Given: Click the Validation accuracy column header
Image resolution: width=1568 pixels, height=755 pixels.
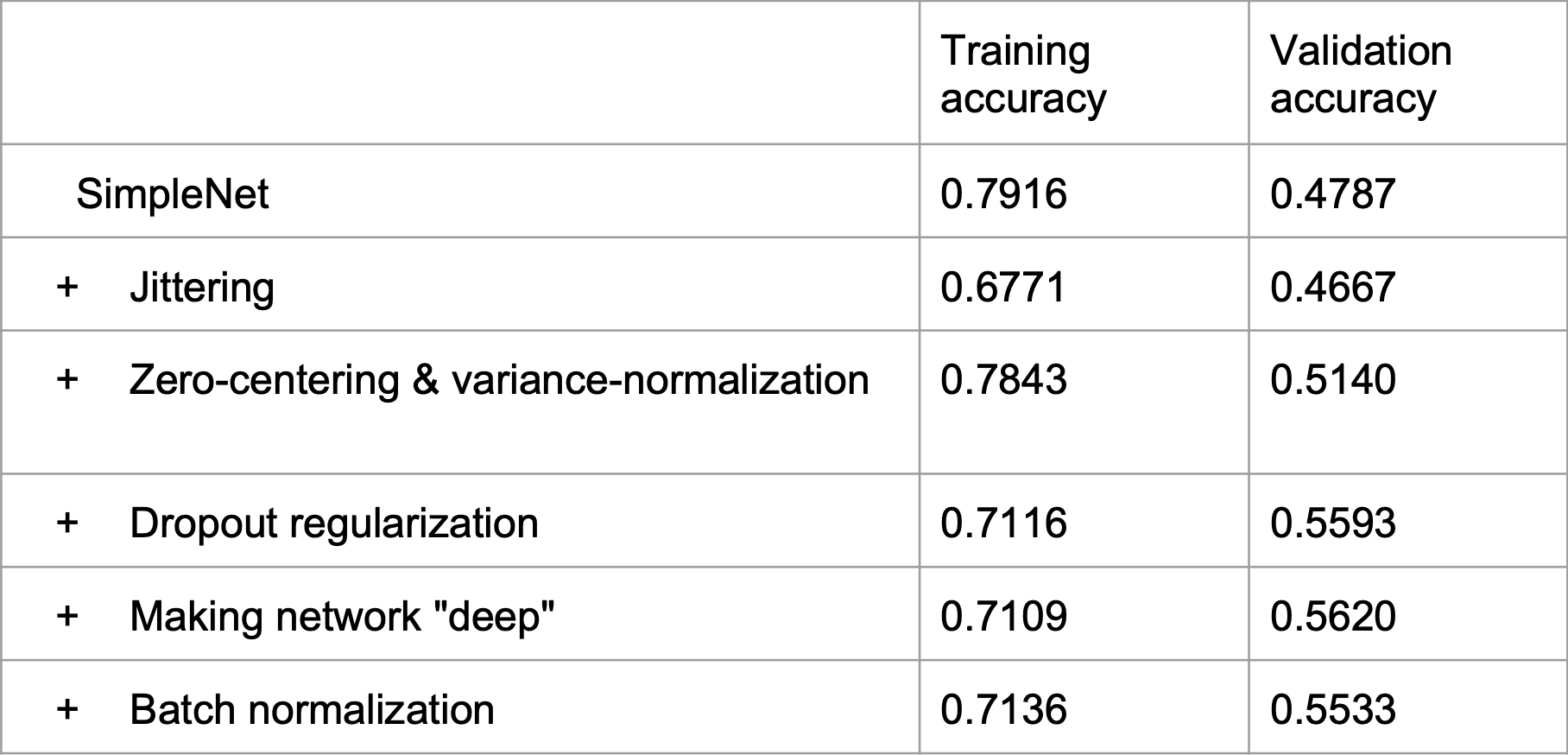Looking at the screenshot, I should [x=1361, y=74].
